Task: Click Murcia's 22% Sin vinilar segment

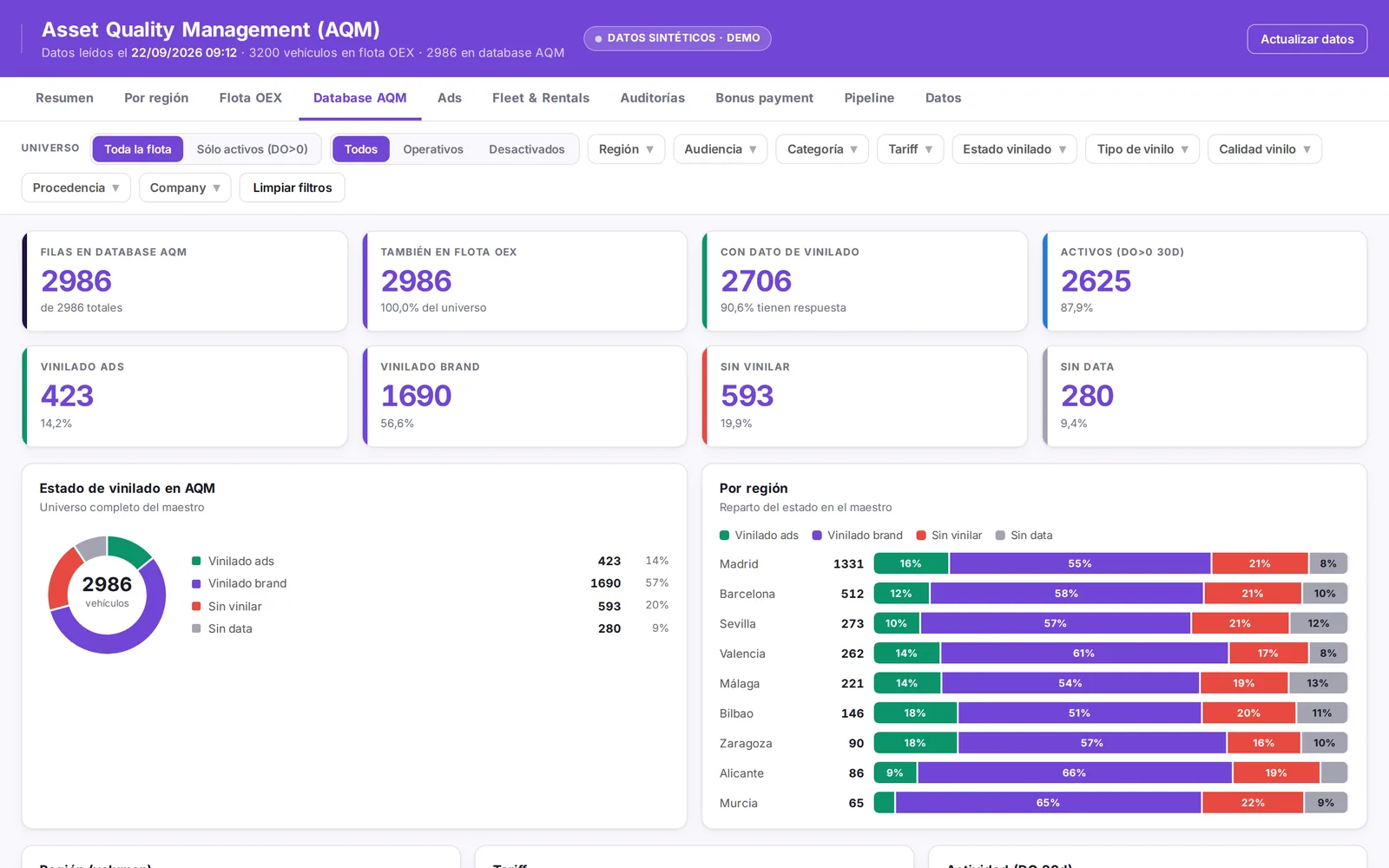Action: [x=1253, y=803]
